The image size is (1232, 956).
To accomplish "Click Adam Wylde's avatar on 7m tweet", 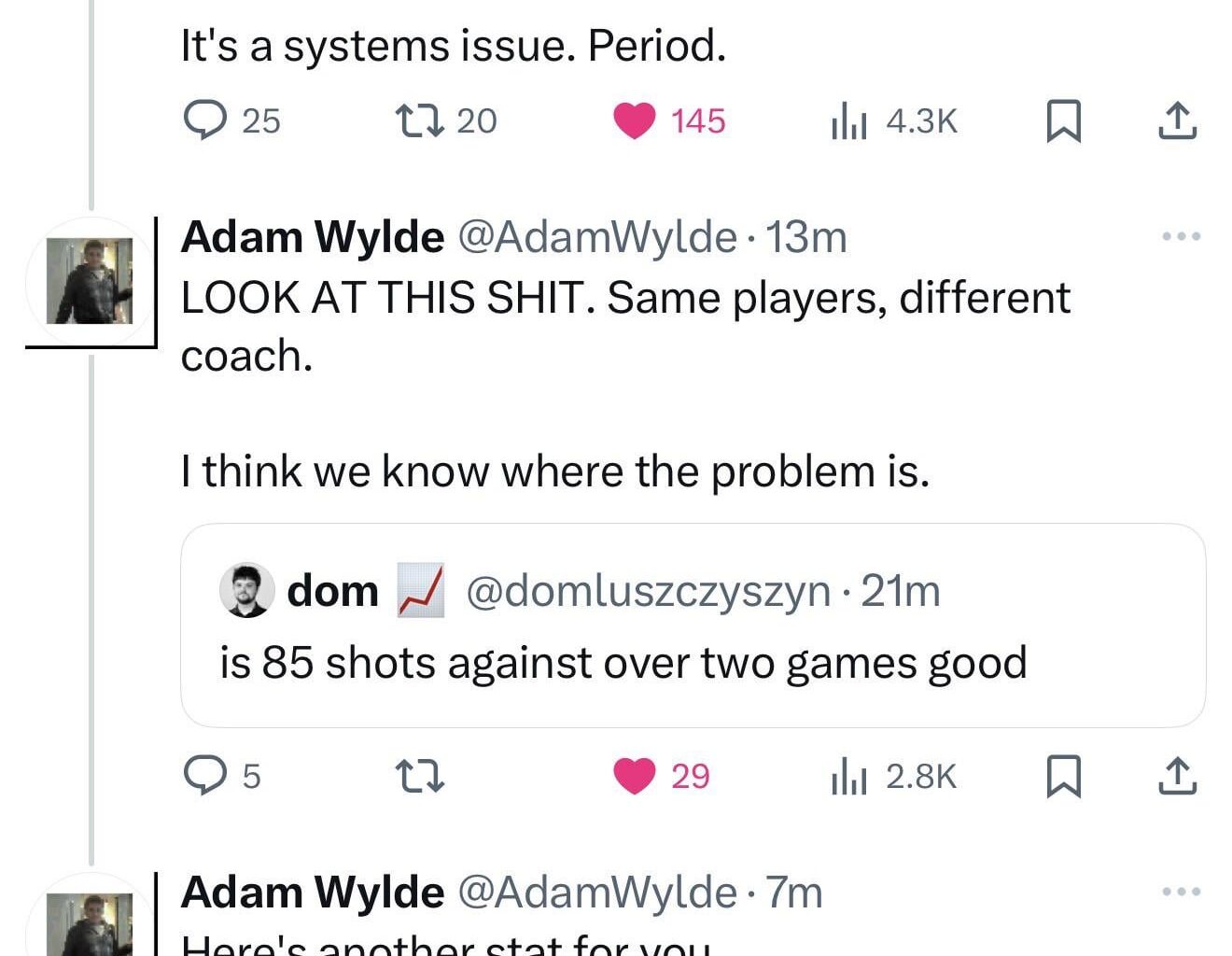I will pos(90,926).
